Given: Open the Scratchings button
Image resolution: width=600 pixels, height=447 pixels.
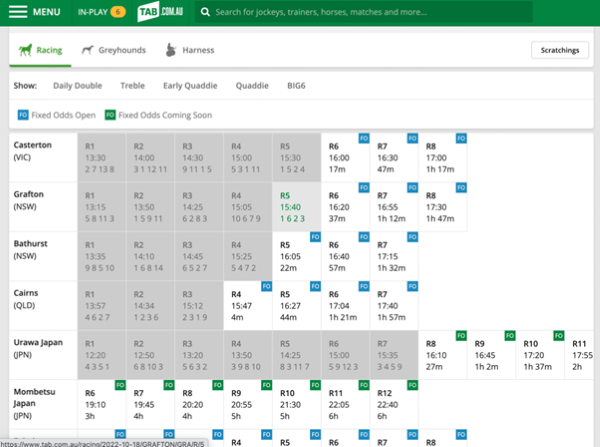Looking at the screenshot, I should 560,50.
